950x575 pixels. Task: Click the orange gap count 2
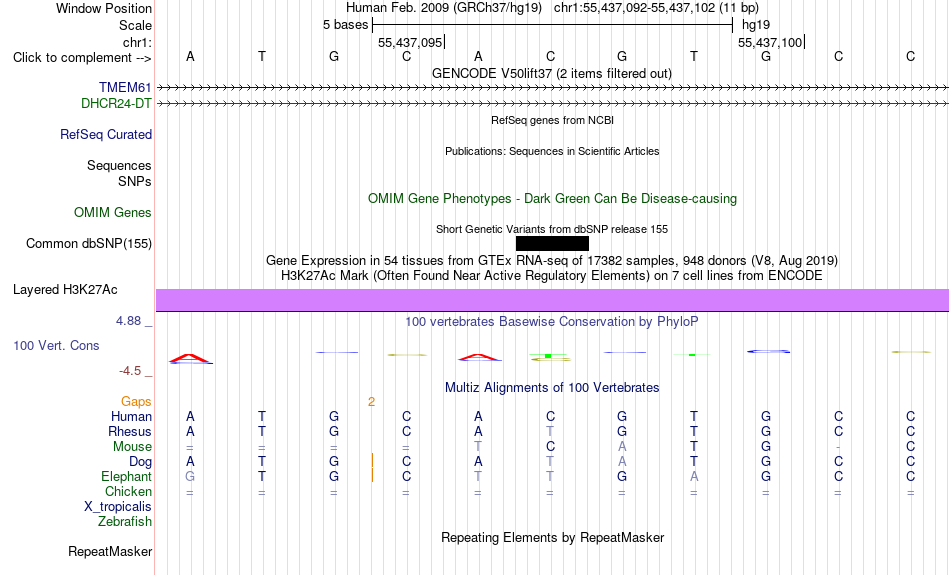point(371,402)
